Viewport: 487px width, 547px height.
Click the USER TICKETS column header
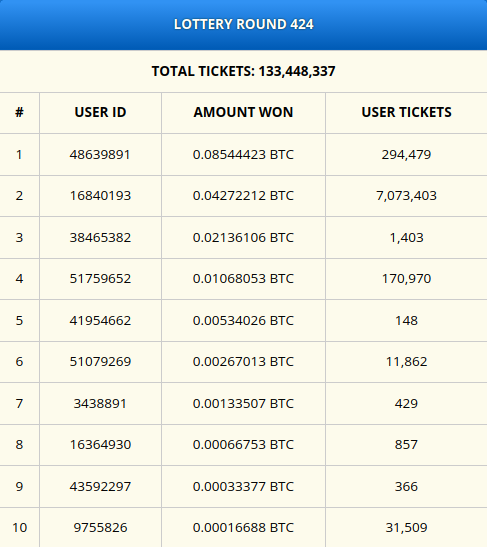click(x=406, y=112)
